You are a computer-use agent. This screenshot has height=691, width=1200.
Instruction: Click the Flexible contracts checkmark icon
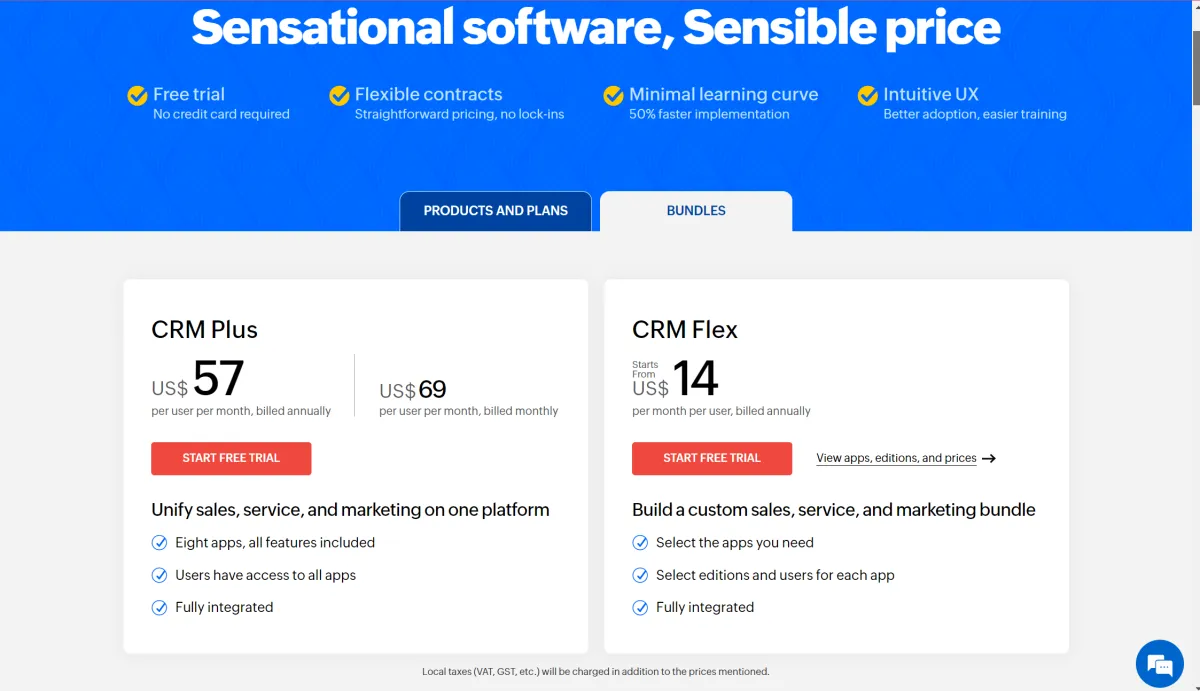(x=339, y=96)
